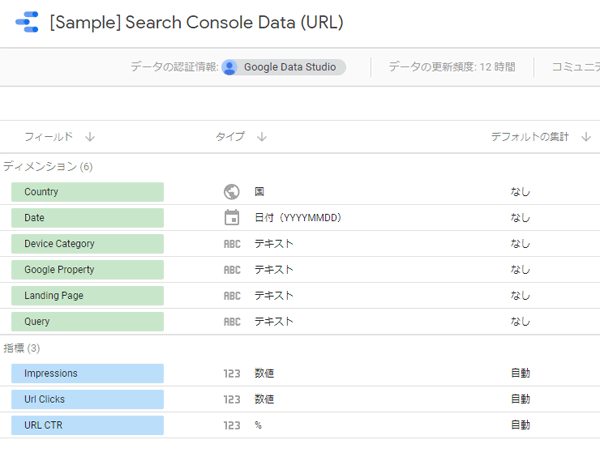
Task: Click the ABC type icon for Google Property
Action: coord(232,270)
